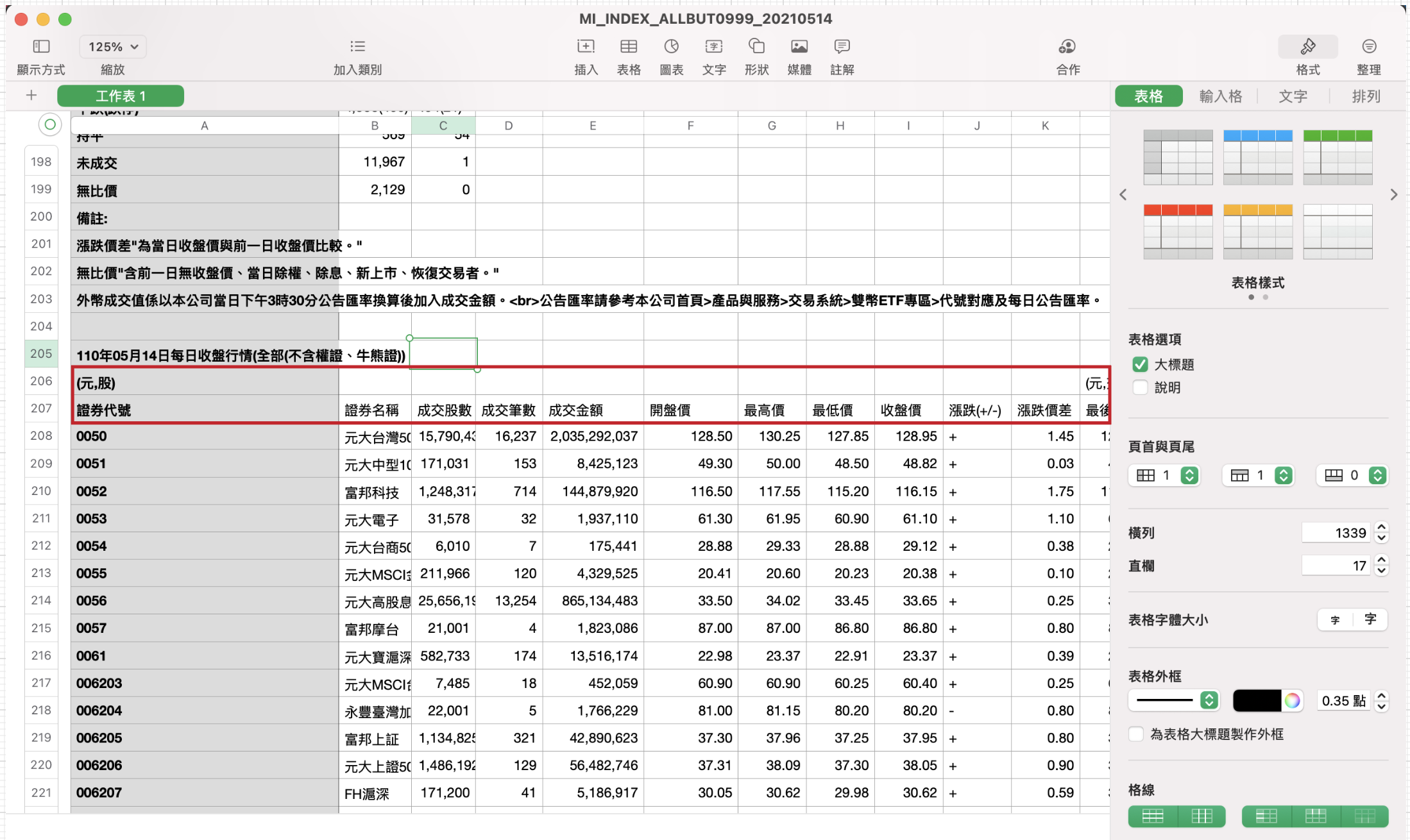This screenshot has width=1410, height=840.
Task: Click the 插入 insert icon
Action: coord(586,46)
